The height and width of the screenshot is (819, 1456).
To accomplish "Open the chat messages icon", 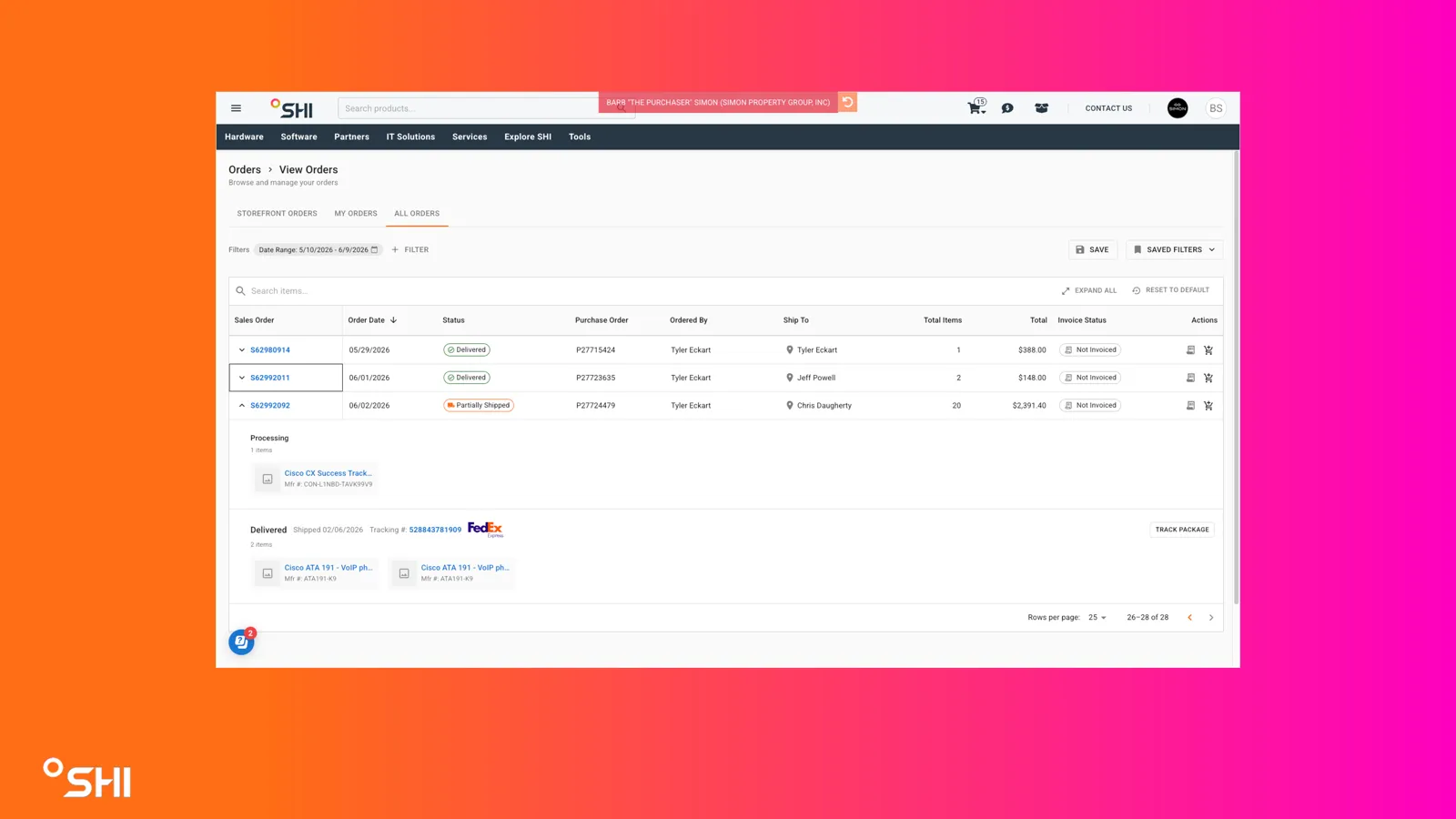I will (1007, 108).
